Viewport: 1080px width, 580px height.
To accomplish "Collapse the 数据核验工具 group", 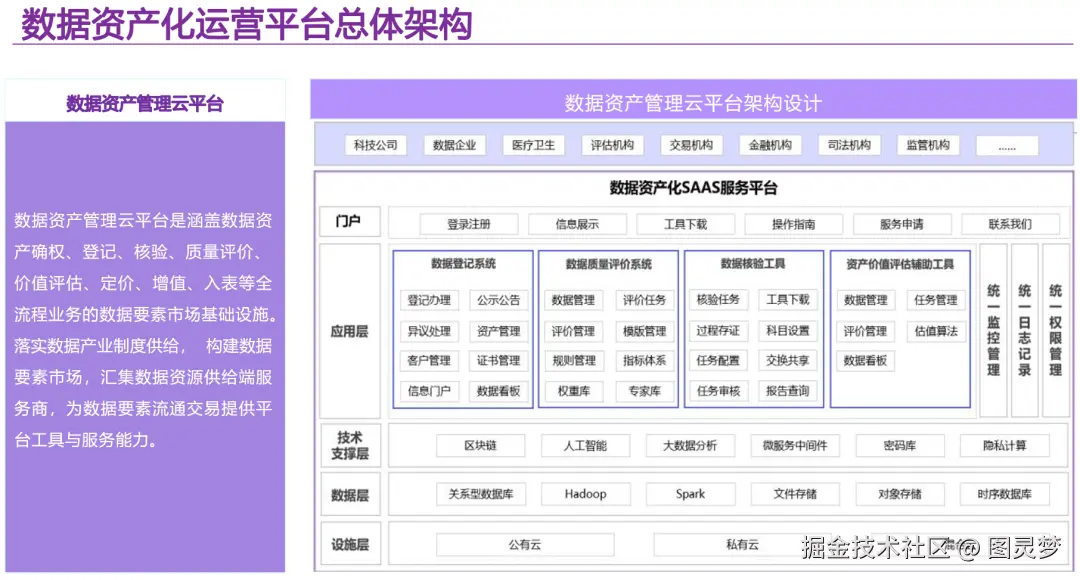I will 753,264.
